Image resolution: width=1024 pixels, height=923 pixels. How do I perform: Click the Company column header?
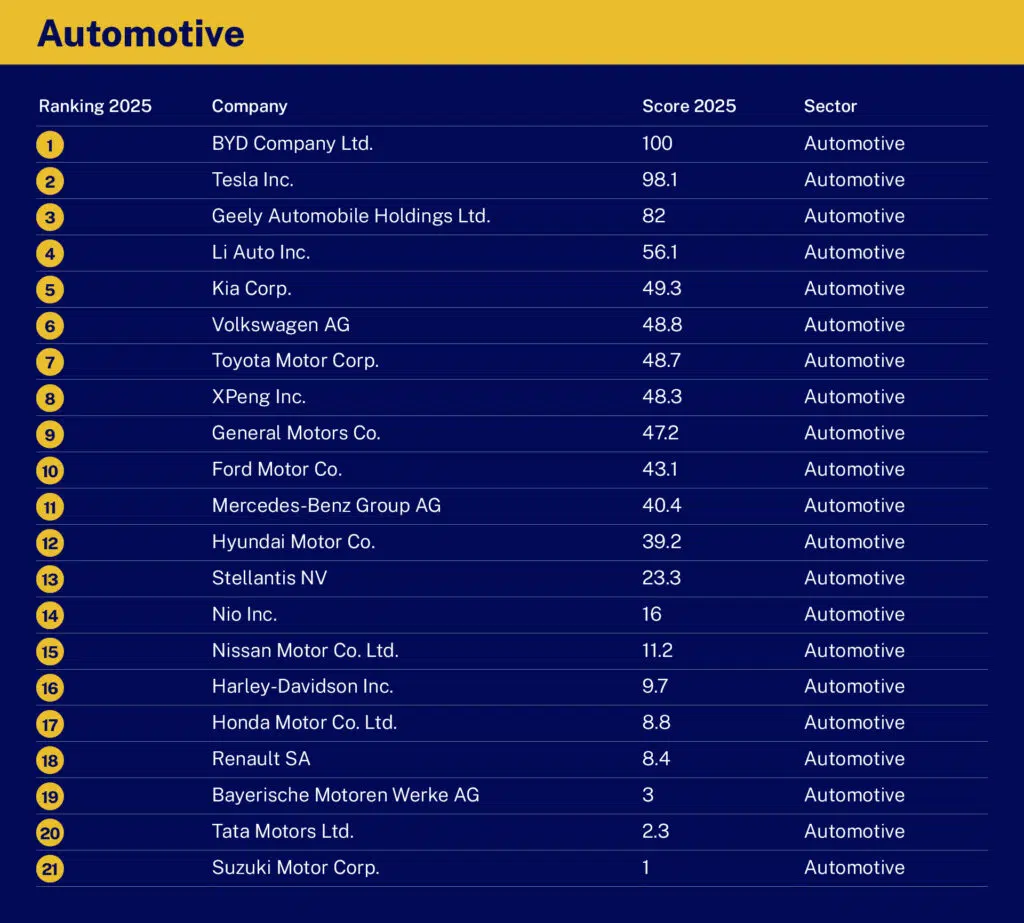click(x=249, y=106)
